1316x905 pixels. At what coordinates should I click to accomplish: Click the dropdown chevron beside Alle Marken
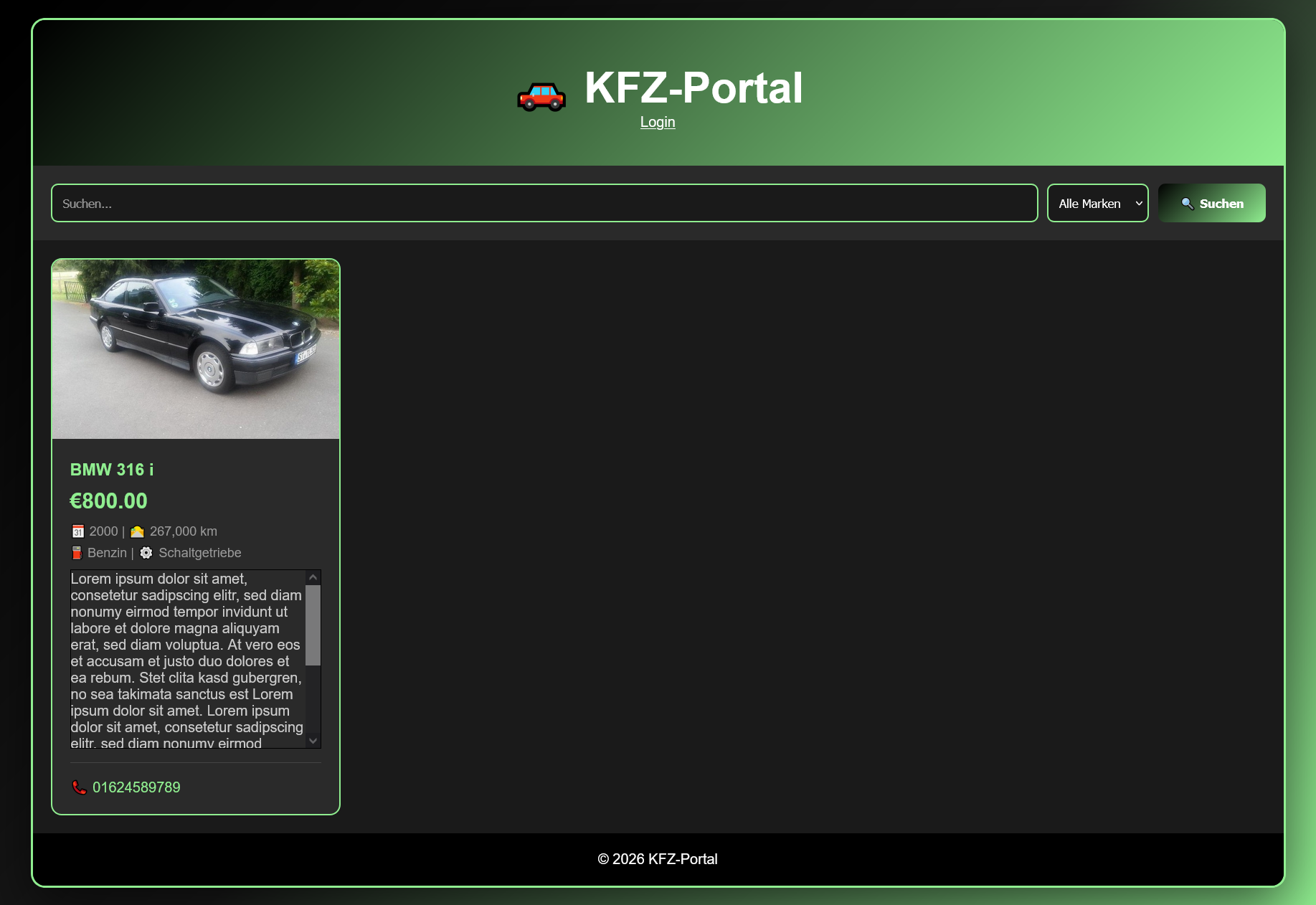[1137, 203]
